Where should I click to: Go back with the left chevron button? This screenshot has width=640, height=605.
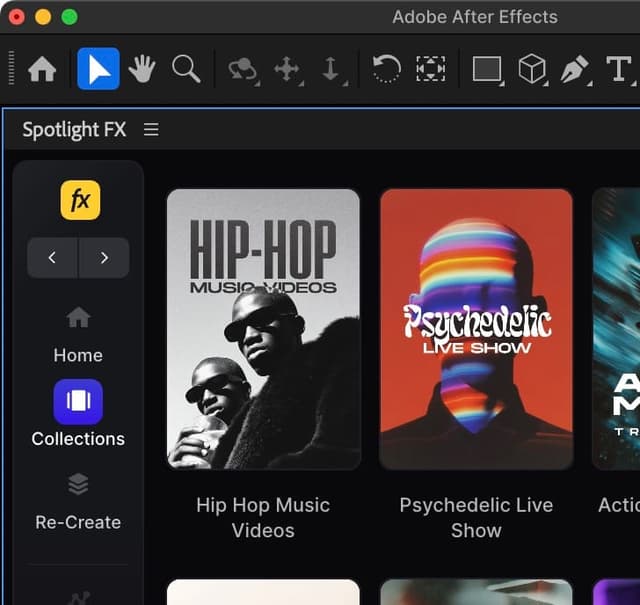coord(52,258)
